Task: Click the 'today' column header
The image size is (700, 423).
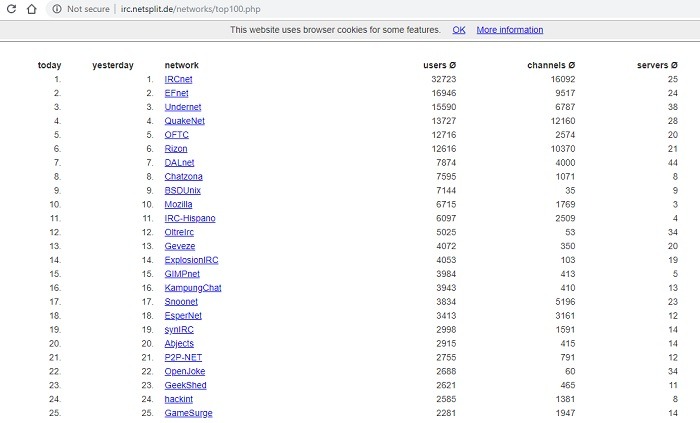Action: 50,65
